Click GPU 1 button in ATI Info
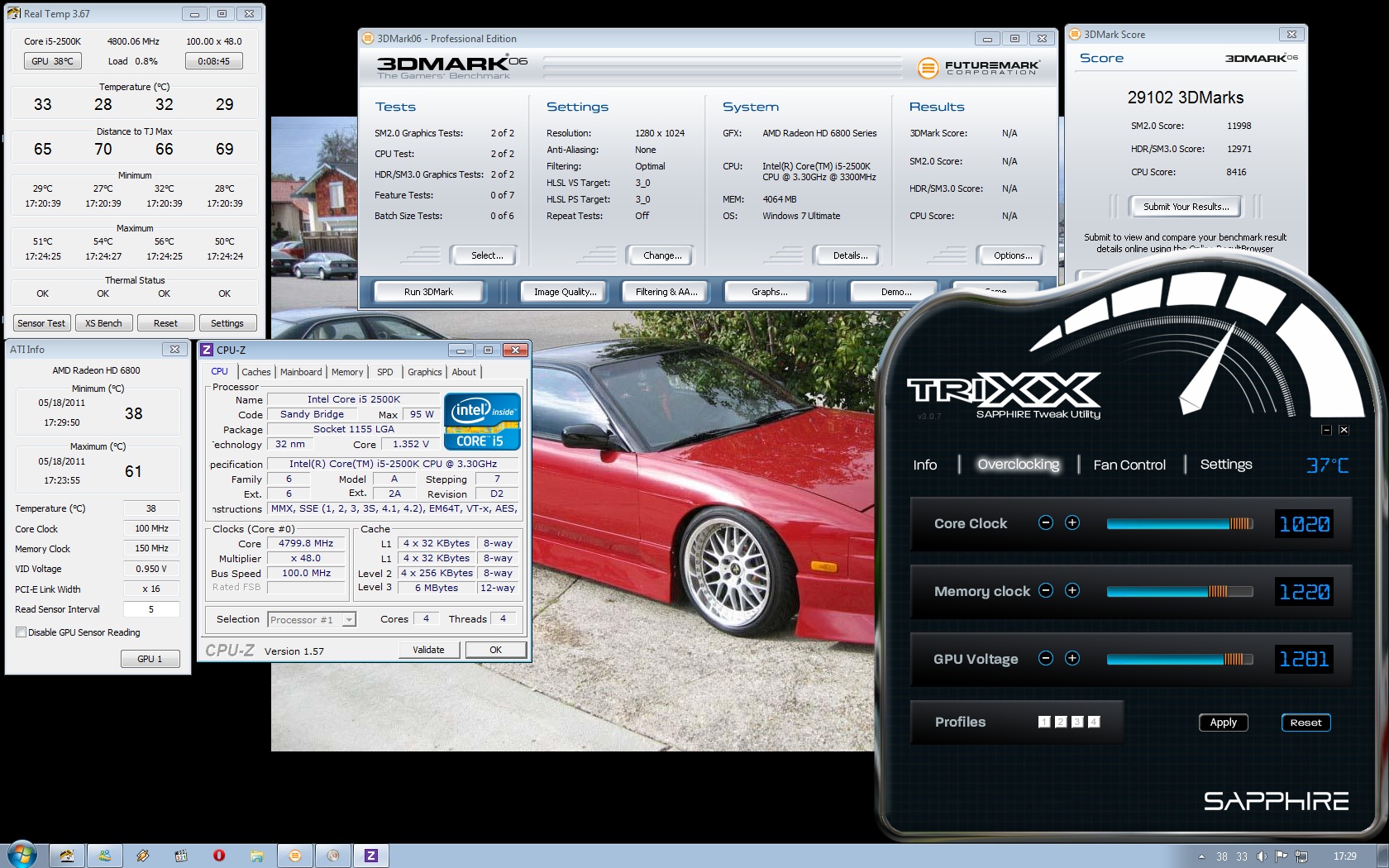 149,659
